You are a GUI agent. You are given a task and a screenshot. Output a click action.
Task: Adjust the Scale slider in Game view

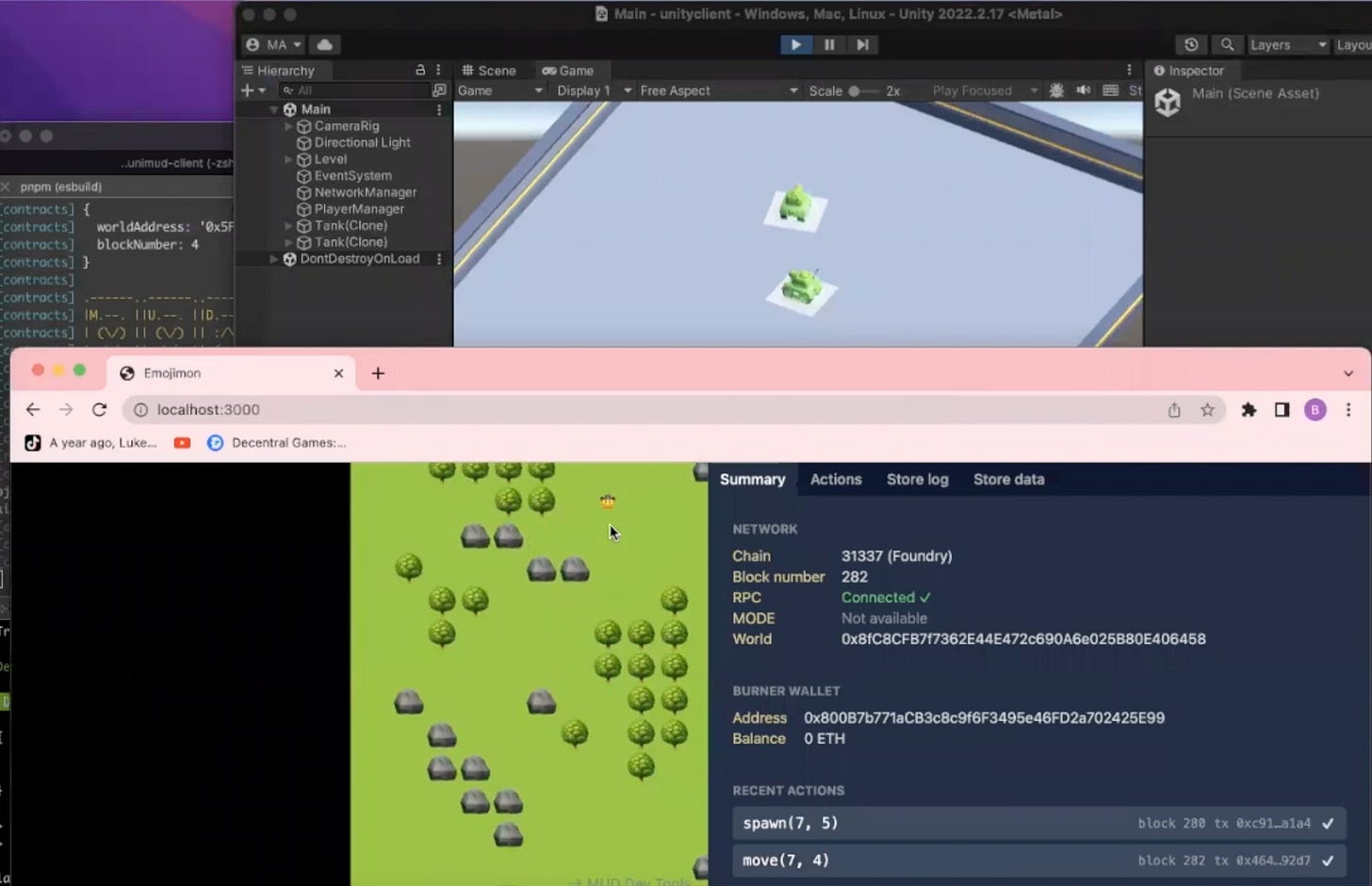(x=856, y=90)
